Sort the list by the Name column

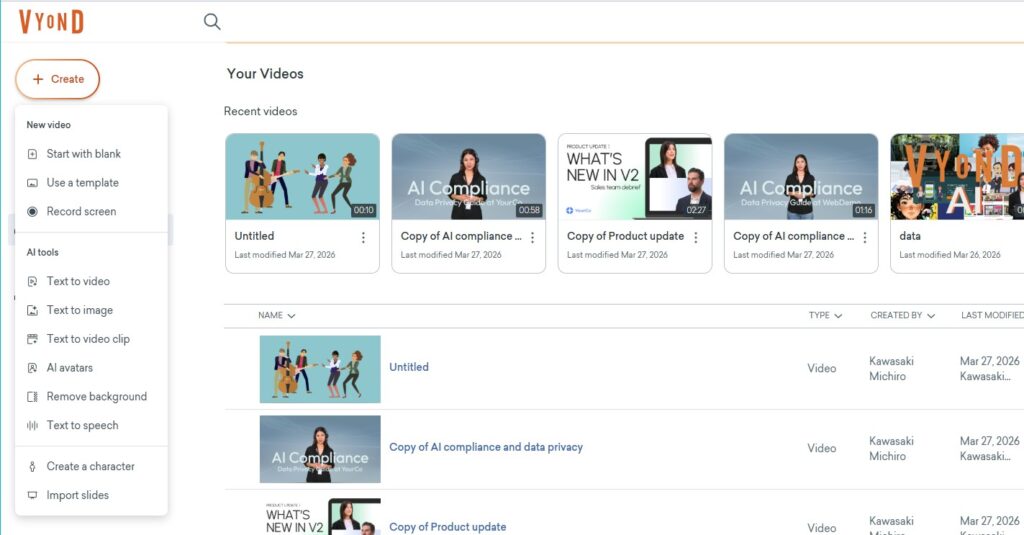pos(276,316)
